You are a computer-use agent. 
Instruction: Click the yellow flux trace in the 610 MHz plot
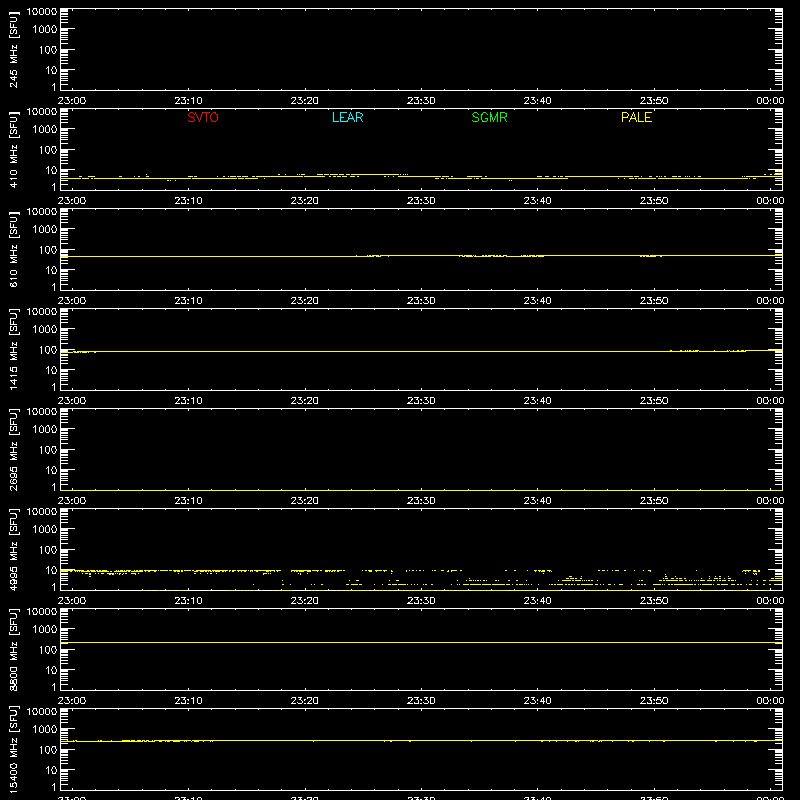421,256
